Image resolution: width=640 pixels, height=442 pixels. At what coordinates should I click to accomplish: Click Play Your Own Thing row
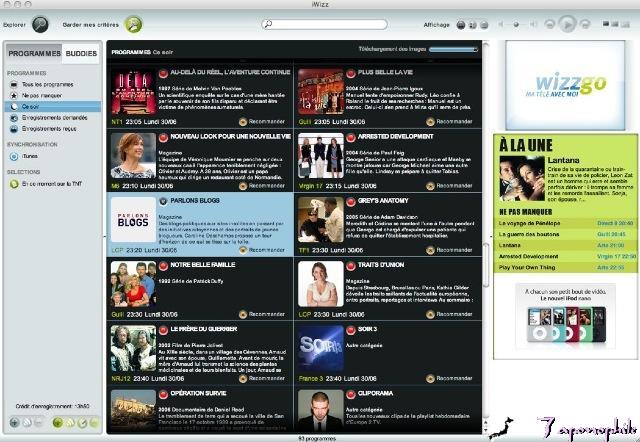(x=565, y=267)
